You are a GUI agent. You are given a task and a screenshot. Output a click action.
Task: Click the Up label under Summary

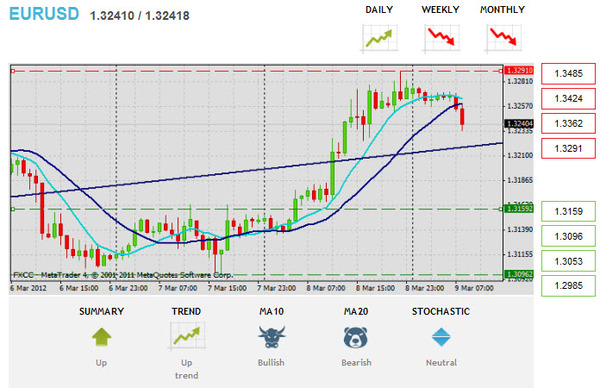(101, 363)
